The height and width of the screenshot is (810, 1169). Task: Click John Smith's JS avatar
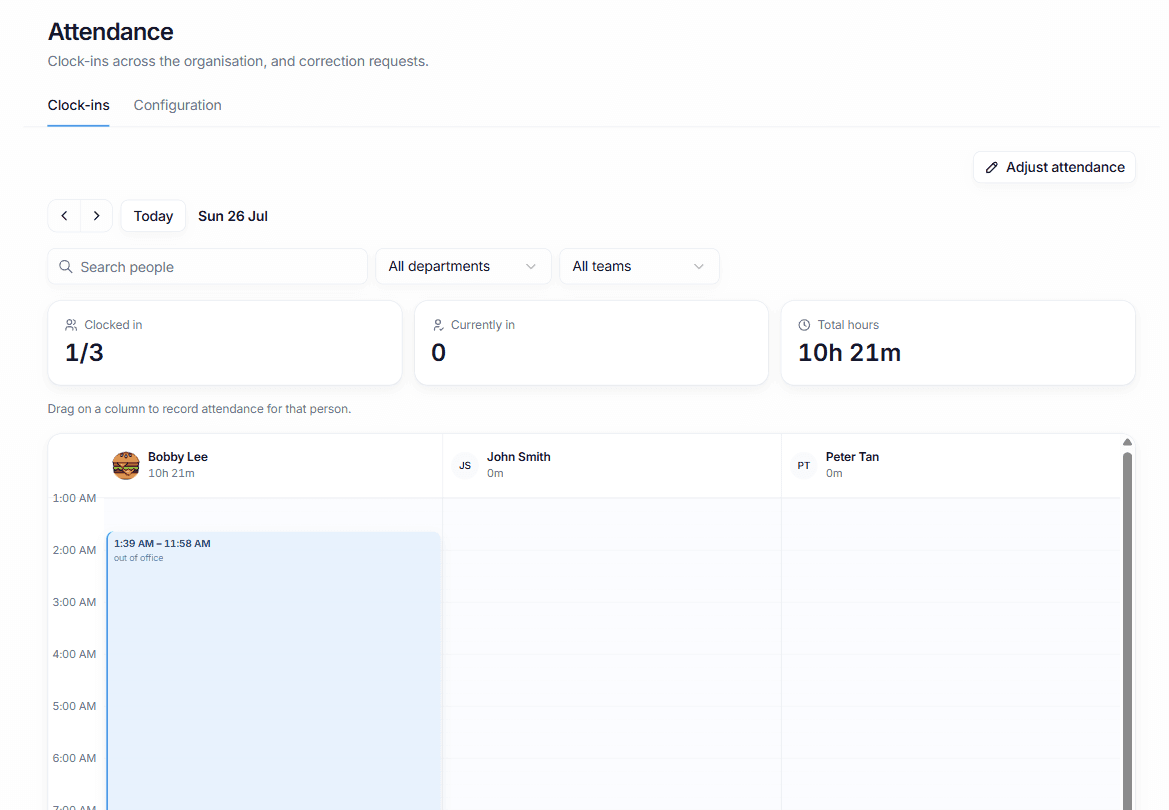click(465, 465)
